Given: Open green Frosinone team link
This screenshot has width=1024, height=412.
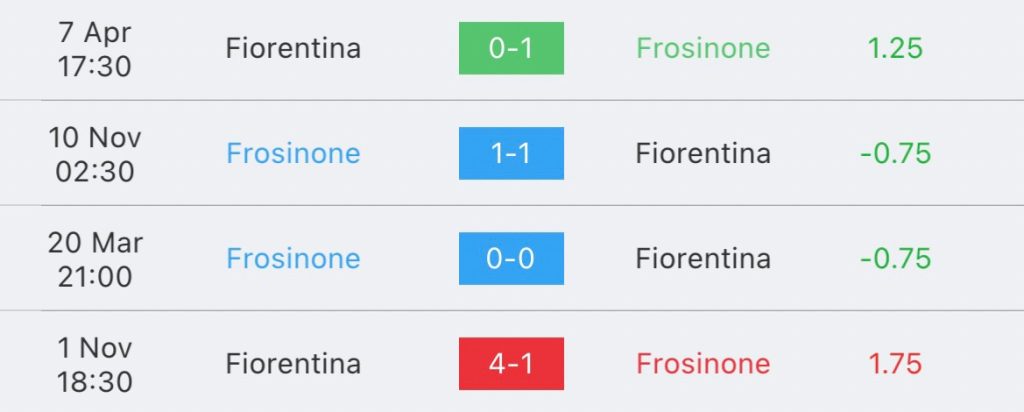Looking at the screenshot, I should point(703,48).
